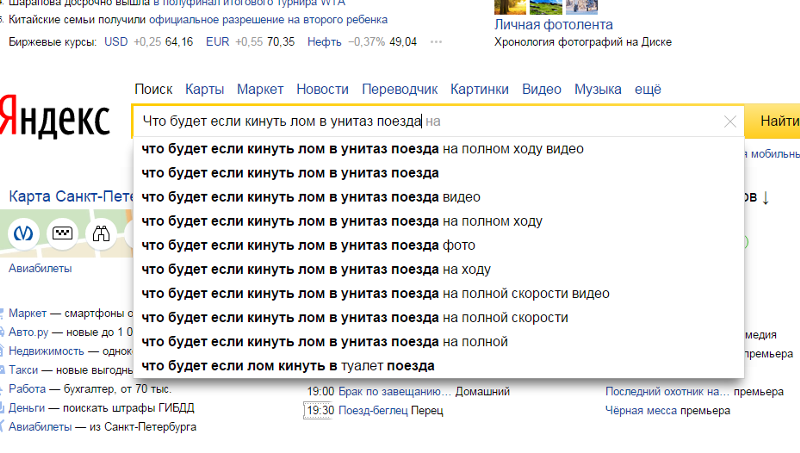Screen dimensions: 800x453
Task: Open the Музыка tab
Action: 598,89
